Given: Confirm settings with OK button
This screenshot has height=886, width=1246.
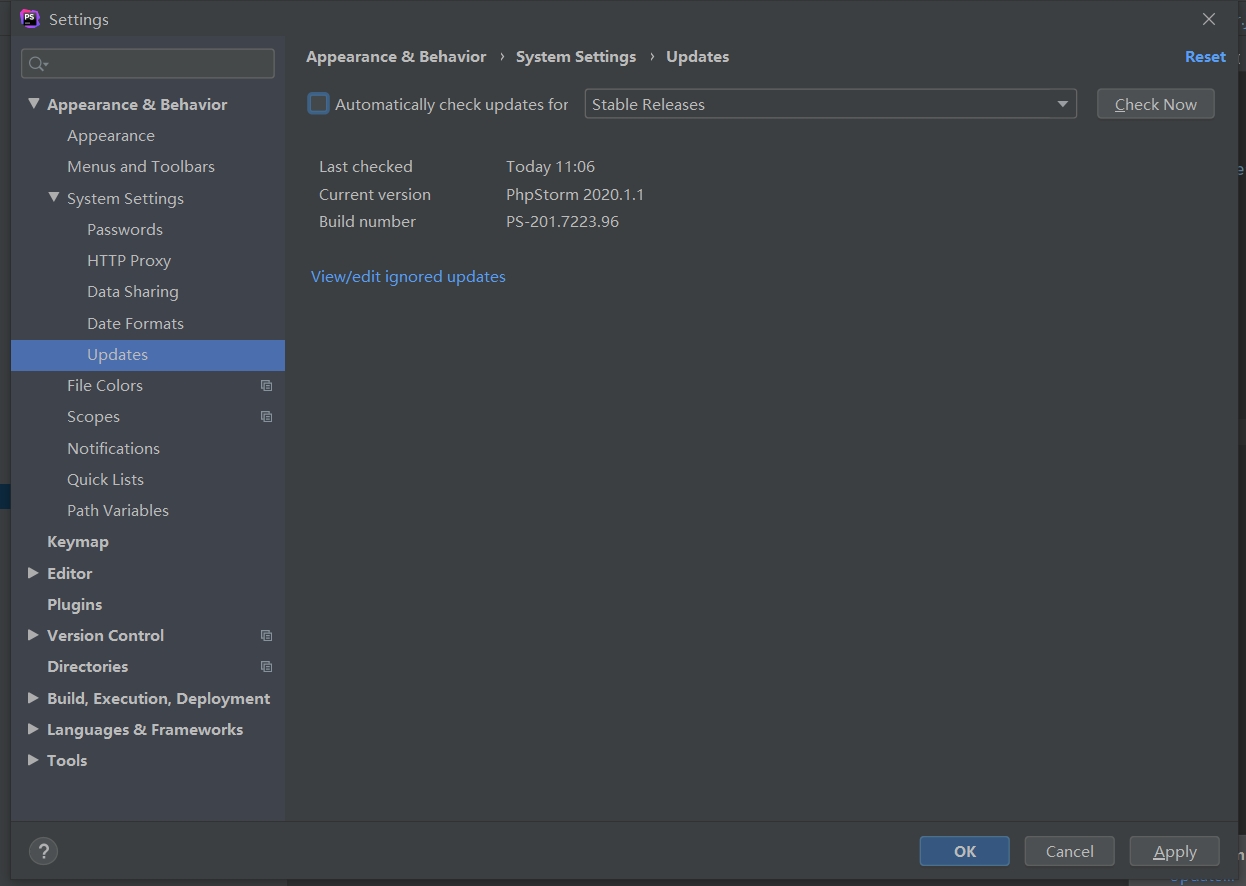Looking at the screenshot, I should (965, 851).
